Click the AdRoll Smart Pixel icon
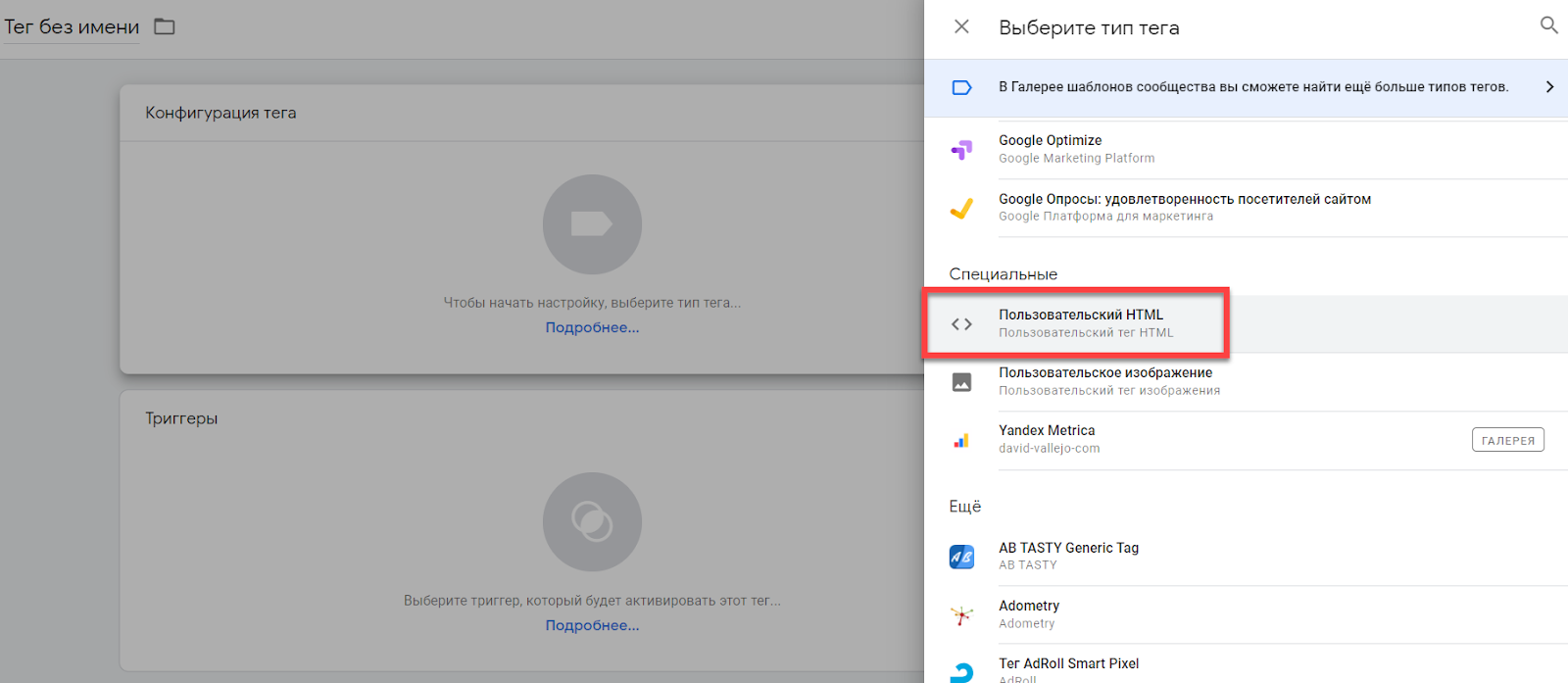Screen dimensions: 1568x683 tap(961, 672)
